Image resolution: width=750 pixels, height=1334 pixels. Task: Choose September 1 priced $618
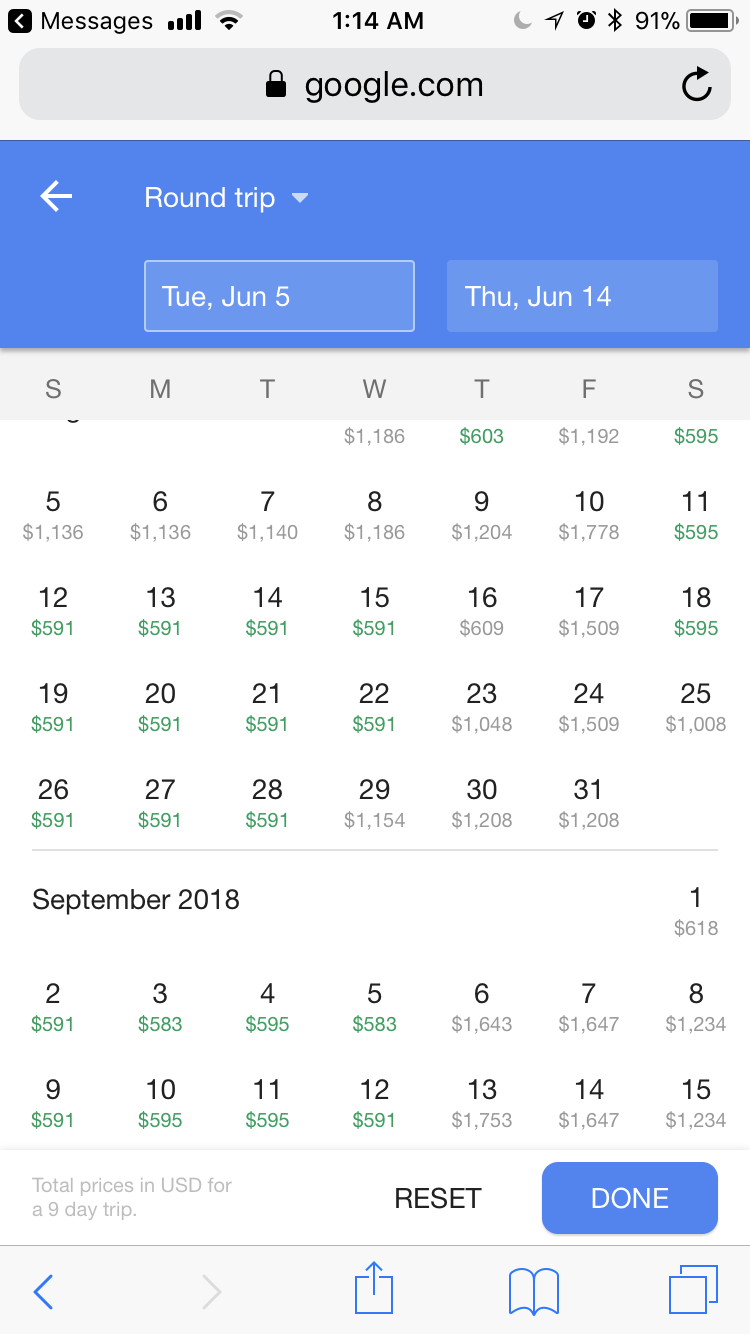[x=696, y=911]
